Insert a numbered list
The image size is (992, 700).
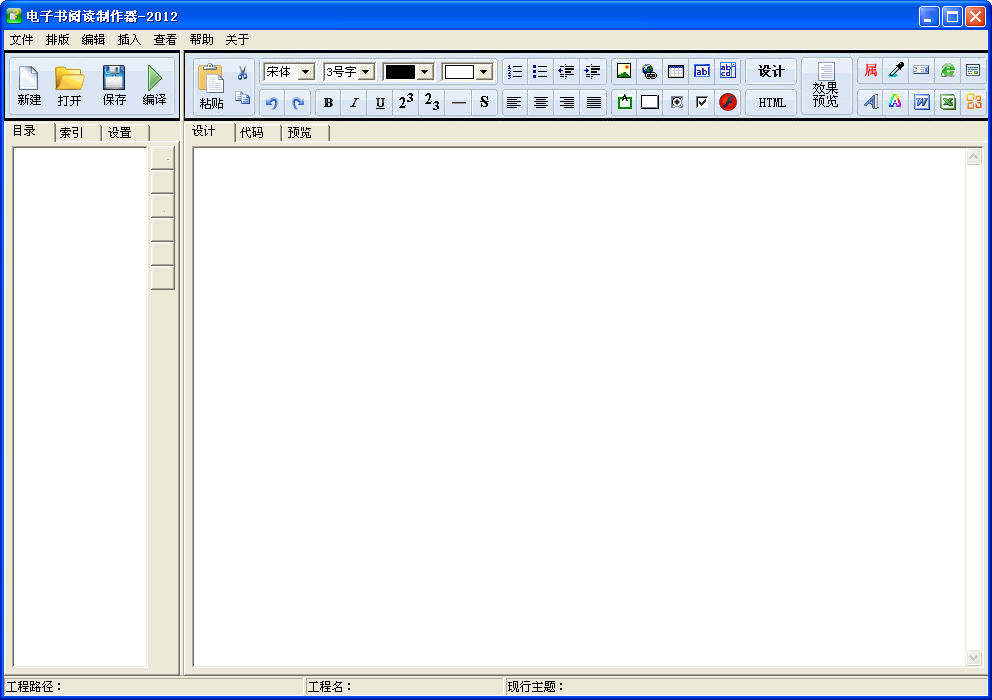(x=515, y=72)
